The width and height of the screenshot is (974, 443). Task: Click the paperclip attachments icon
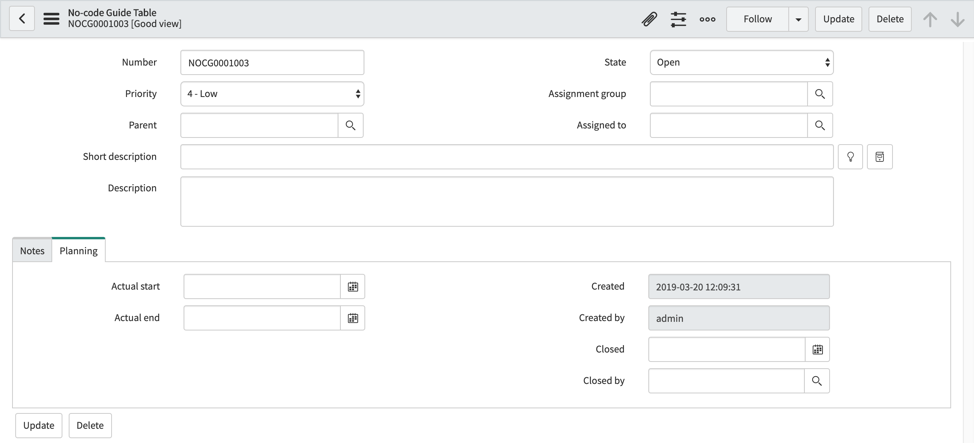[649, 19]
